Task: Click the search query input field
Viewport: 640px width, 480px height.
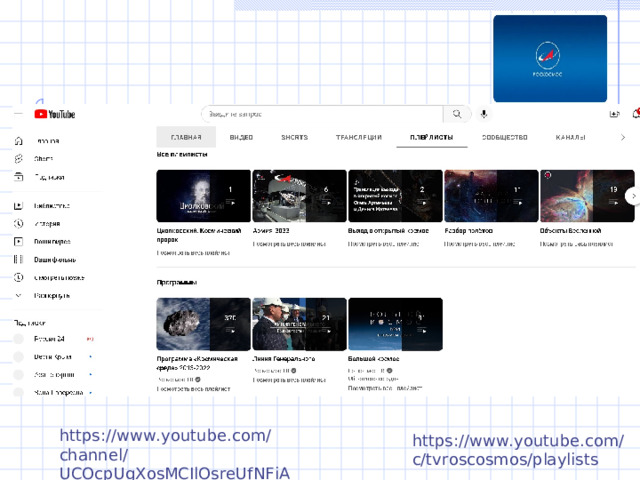Action: point(322,114)
